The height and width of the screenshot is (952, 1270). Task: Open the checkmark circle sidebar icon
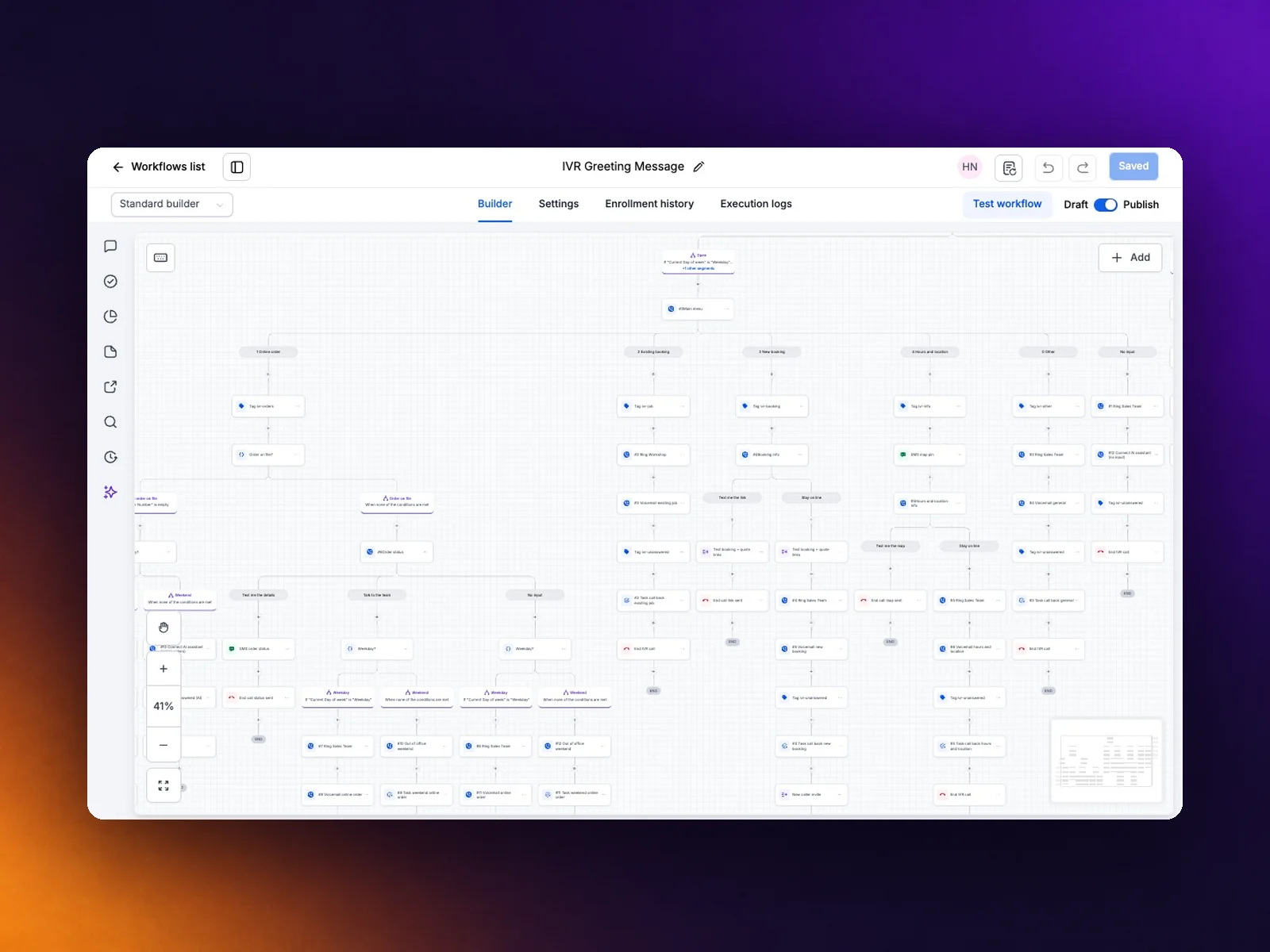(110, 281)
